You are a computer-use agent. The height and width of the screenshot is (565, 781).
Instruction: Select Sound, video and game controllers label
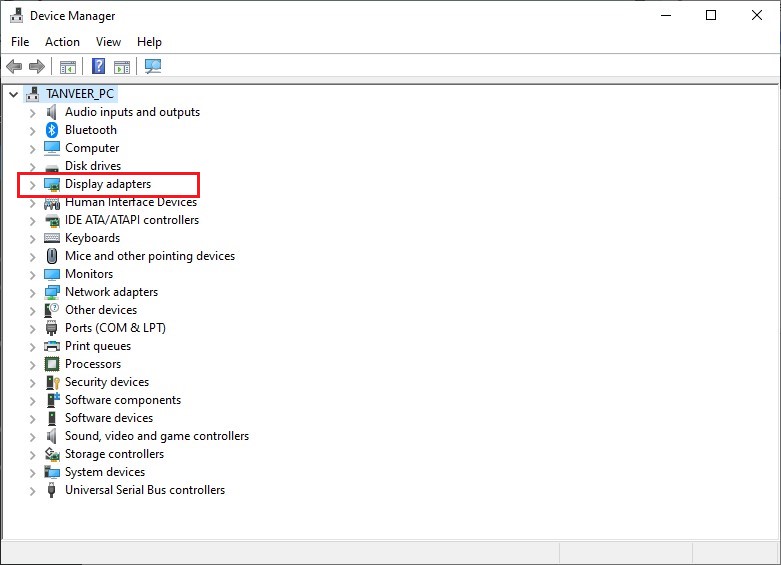click(157, 436)
